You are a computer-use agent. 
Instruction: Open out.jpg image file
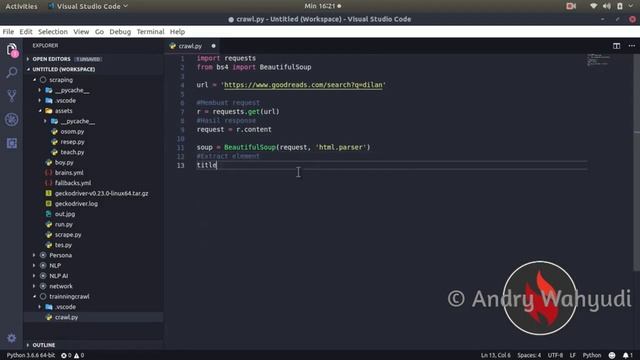[64, 214]
